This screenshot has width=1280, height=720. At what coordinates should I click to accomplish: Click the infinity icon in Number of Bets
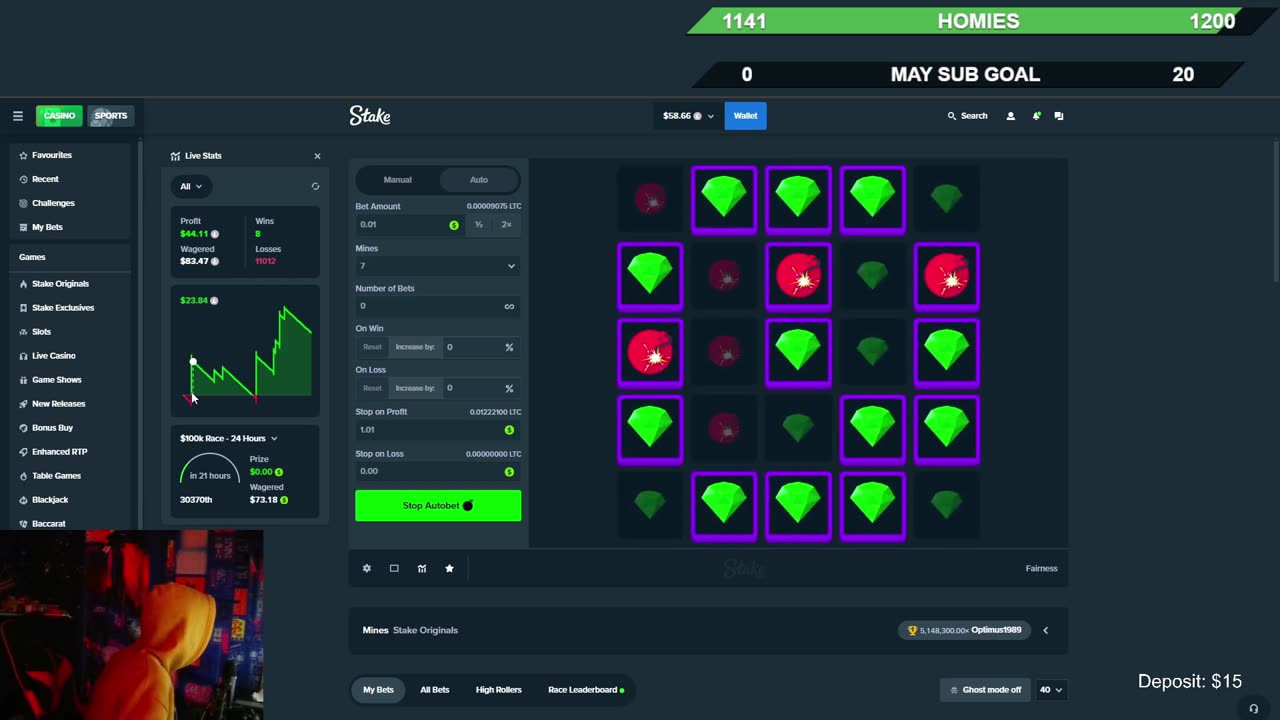[x=509, y=306]
